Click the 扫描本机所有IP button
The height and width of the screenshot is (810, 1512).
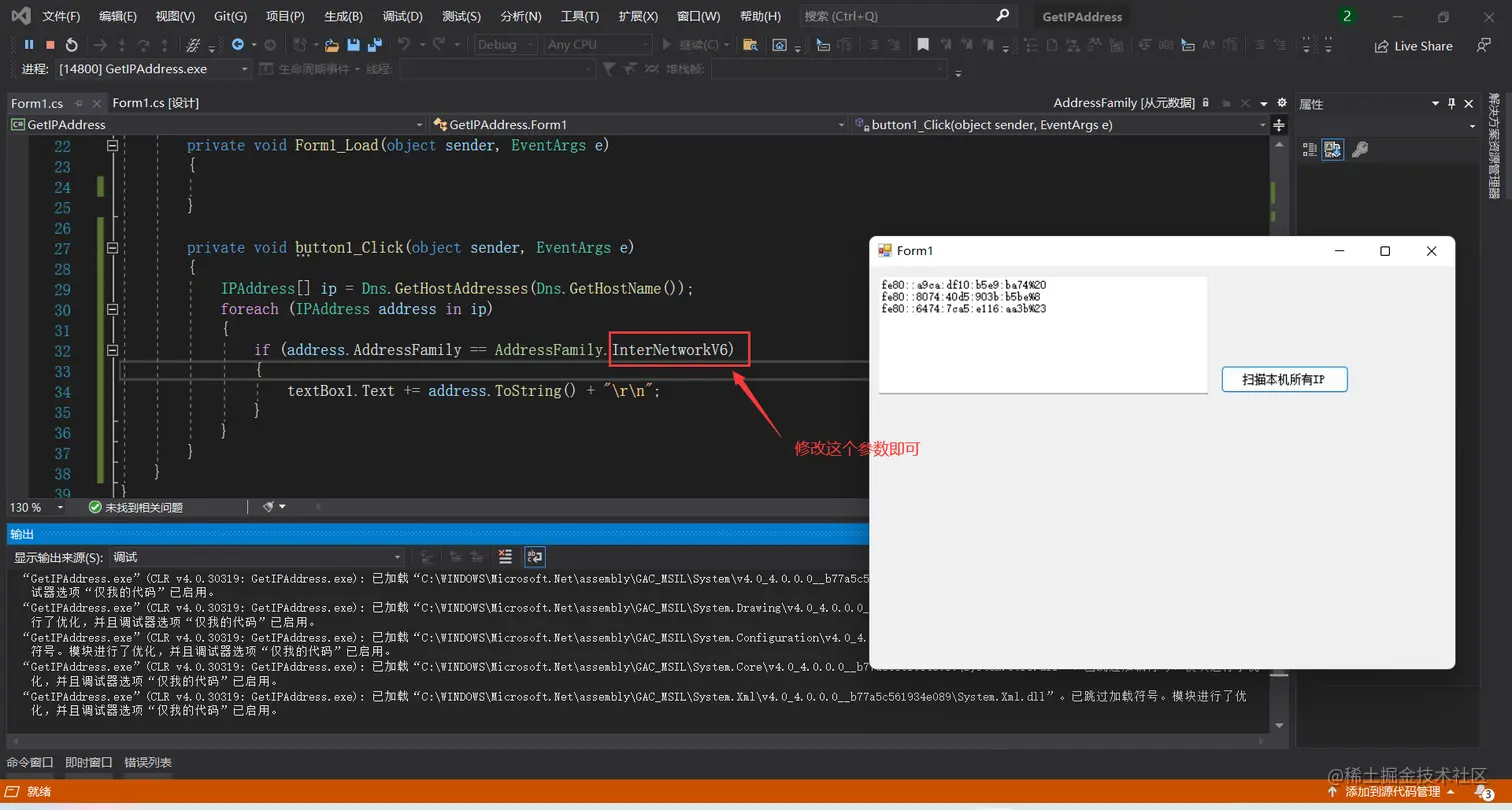click(1284, 380)
